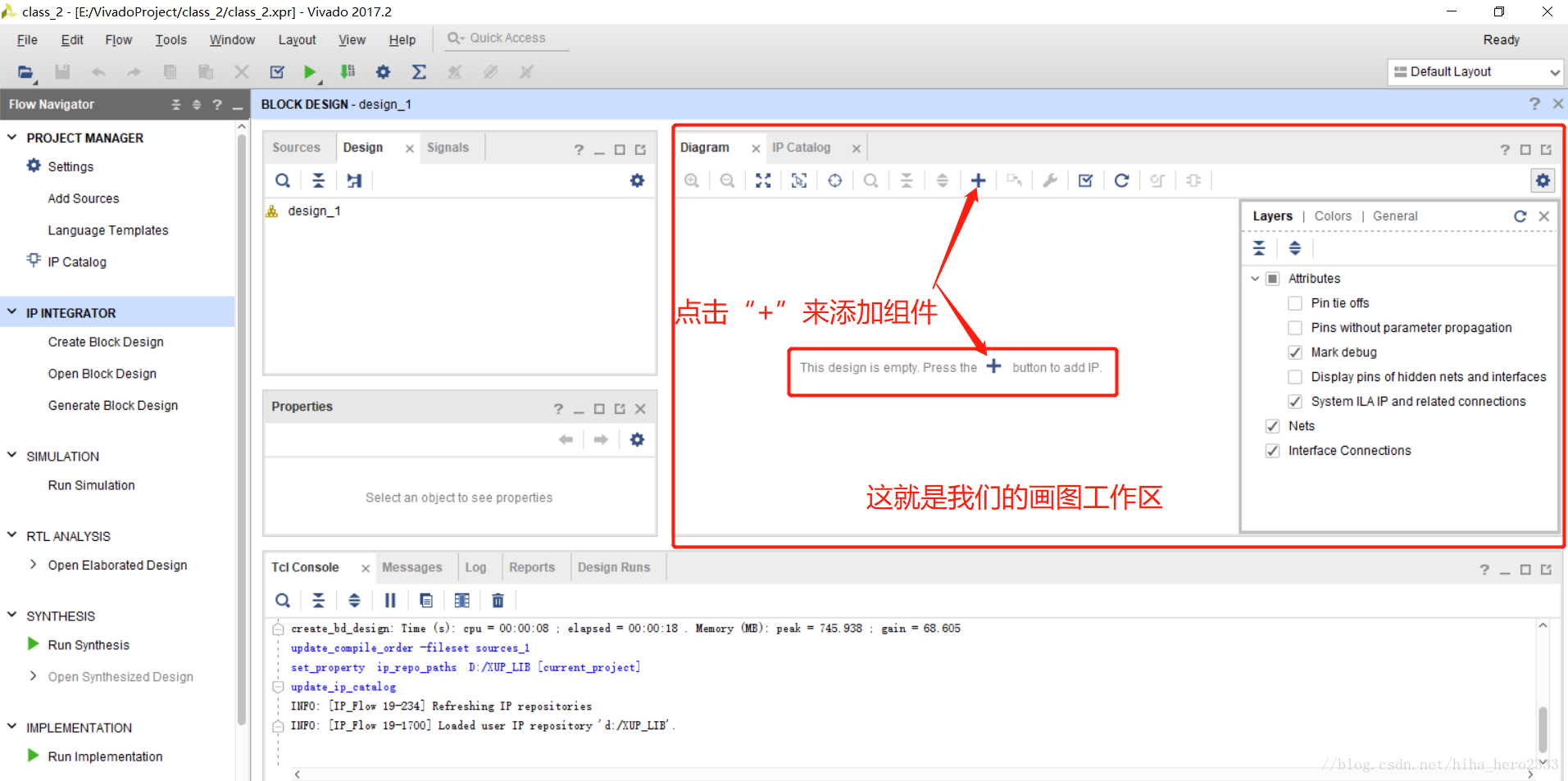The height and width of the screenshot is (781, 1568).
Task: Expand Open Synthesized Design item
Action: point(33,676)
